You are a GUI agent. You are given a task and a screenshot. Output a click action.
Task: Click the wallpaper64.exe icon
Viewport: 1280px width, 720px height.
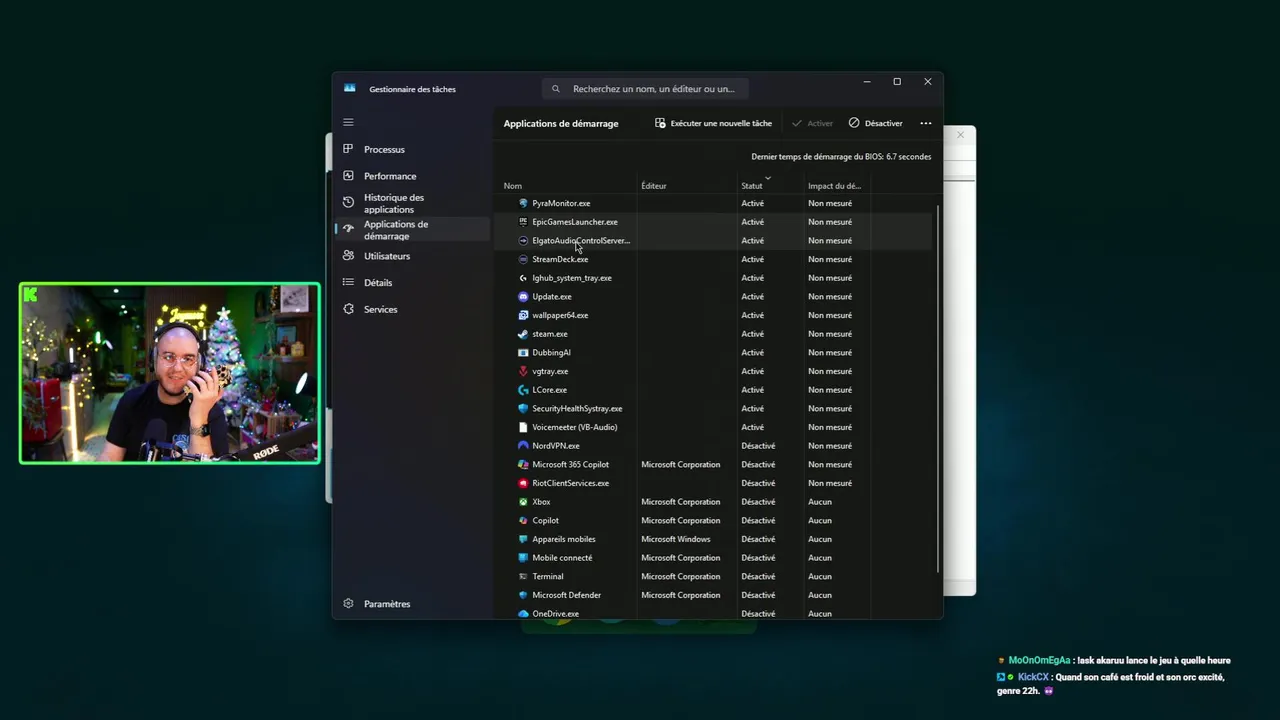point(523,315)
